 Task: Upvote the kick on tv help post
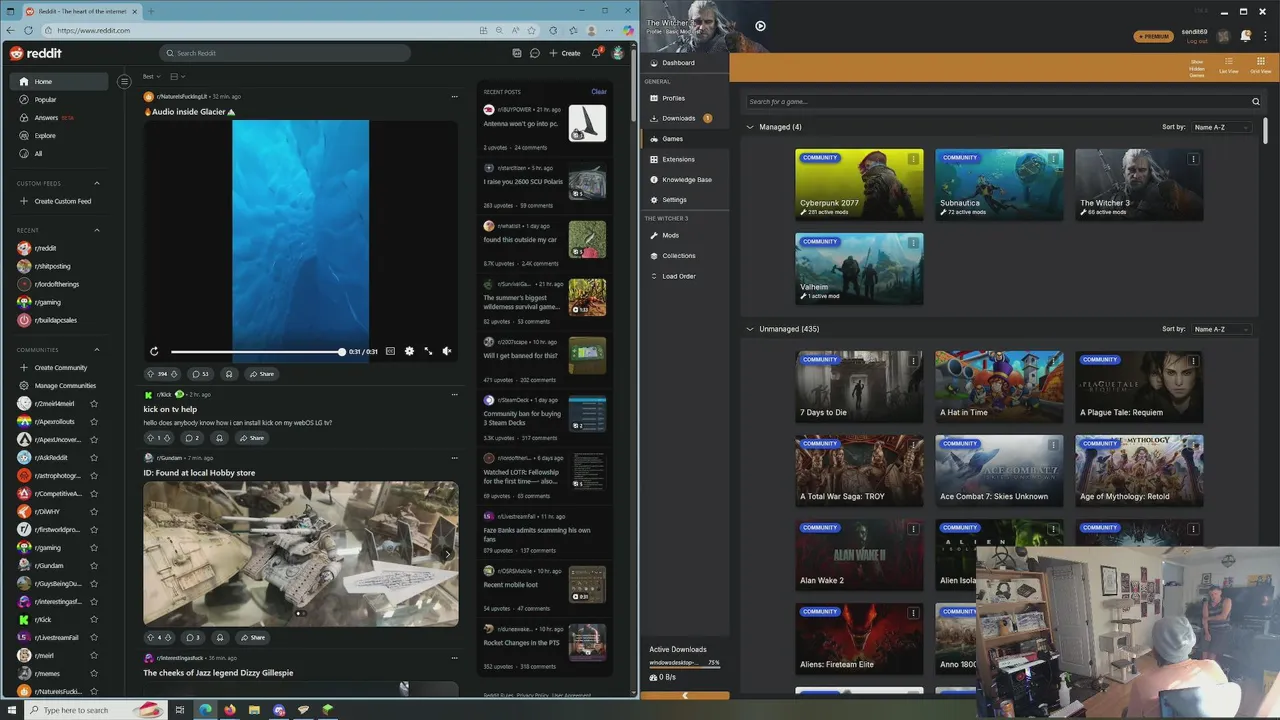tap(150, 438)
